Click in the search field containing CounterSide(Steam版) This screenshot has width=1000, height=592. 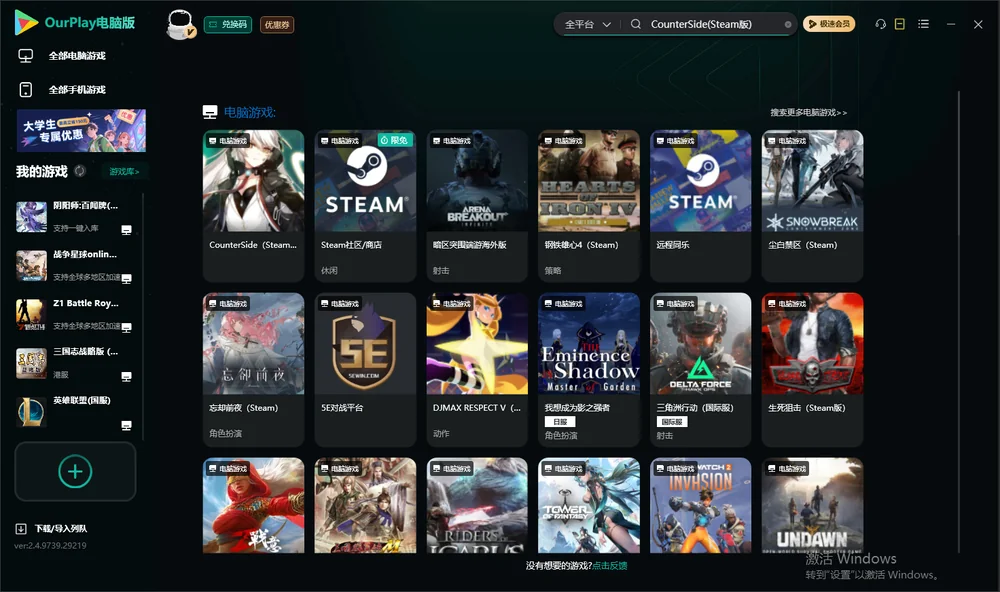714,24
